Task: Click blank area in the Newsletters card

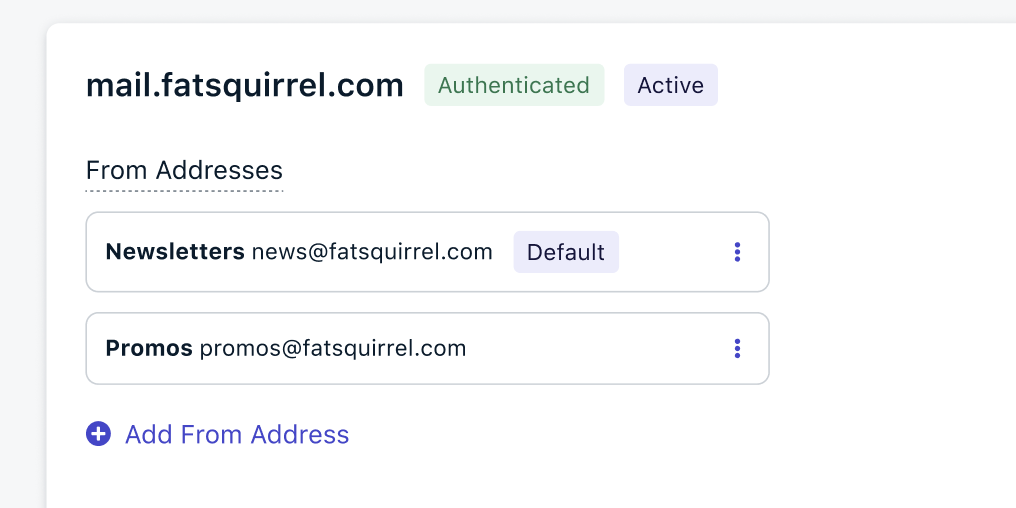Action: (x=674, y=252)
